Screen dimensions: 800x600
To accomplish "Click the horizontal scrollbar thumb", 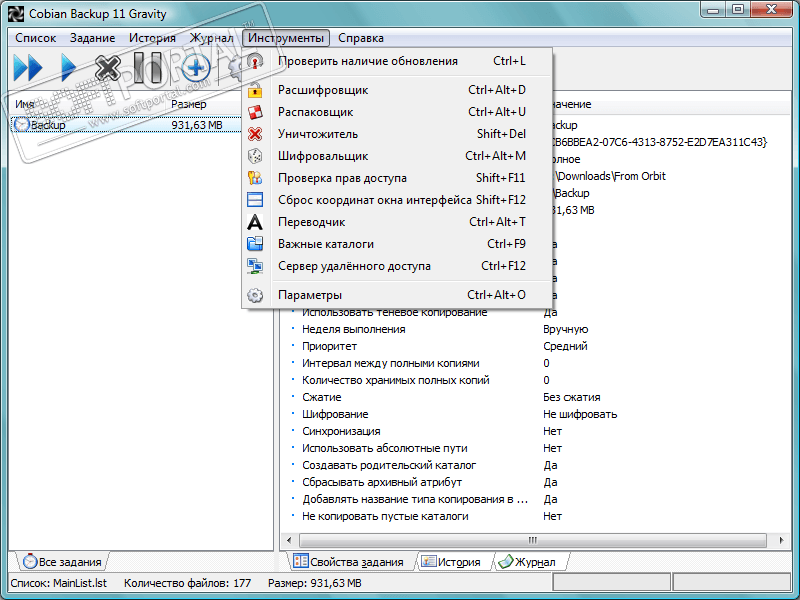I will pos(533,540).
